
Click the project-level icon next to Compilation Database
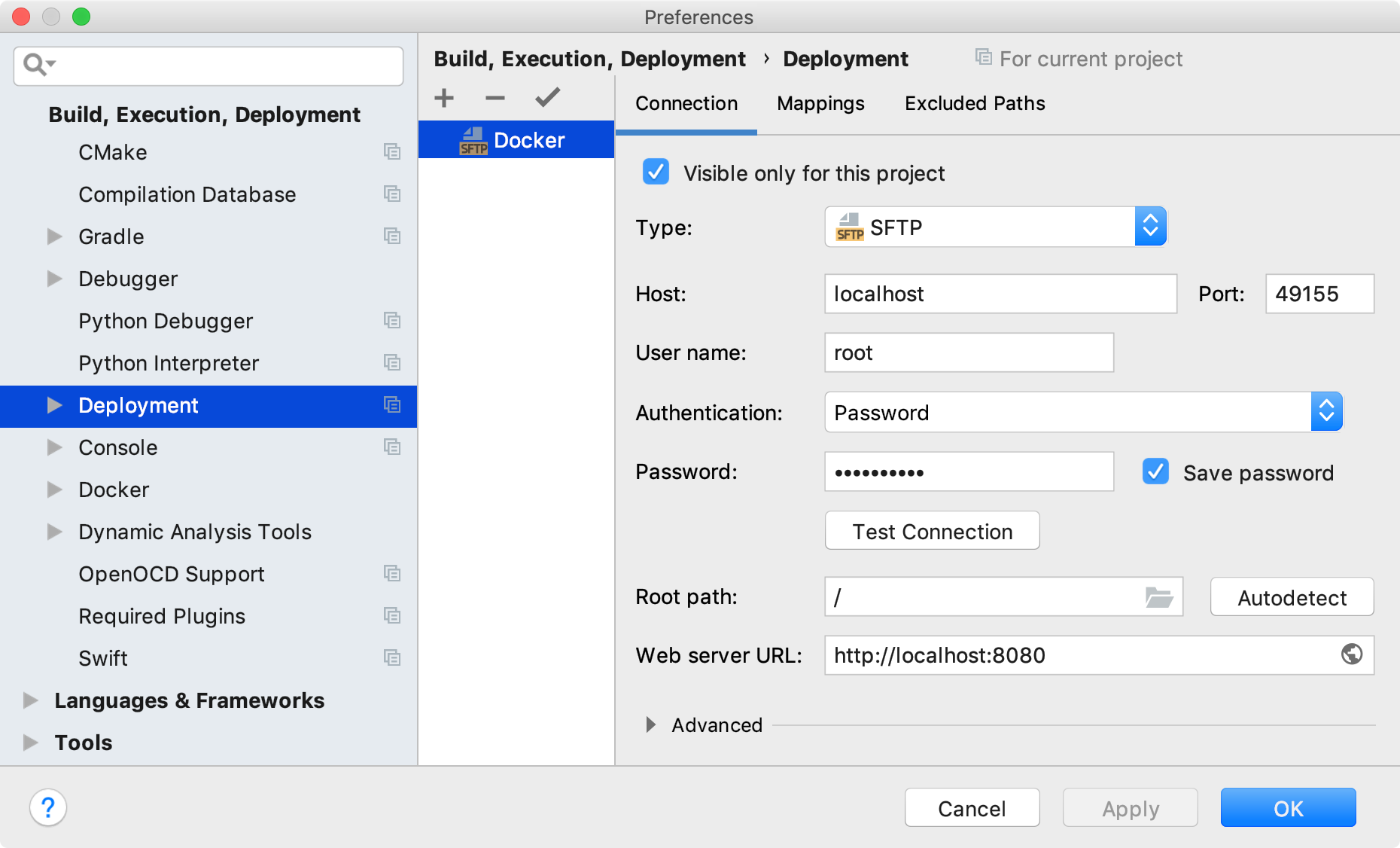pyautogui.click(x=392, y=194)
